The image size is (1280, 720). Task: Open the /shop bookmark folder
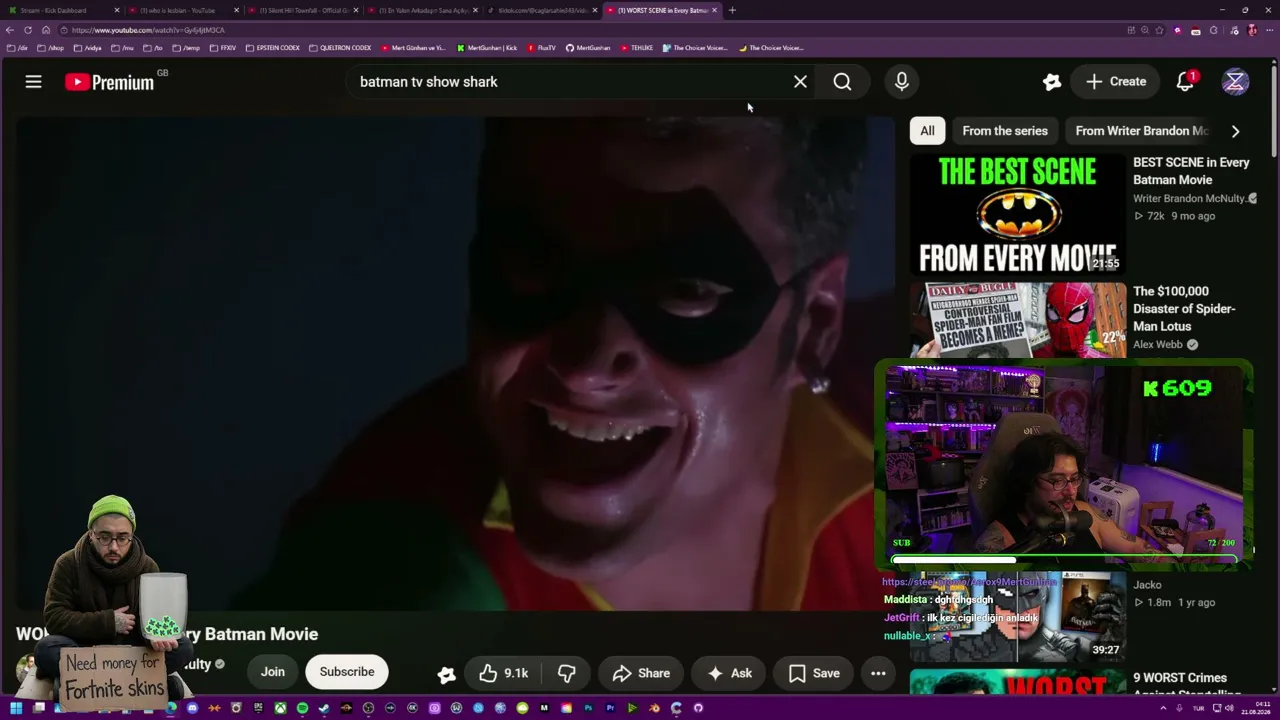pos(50,48)
